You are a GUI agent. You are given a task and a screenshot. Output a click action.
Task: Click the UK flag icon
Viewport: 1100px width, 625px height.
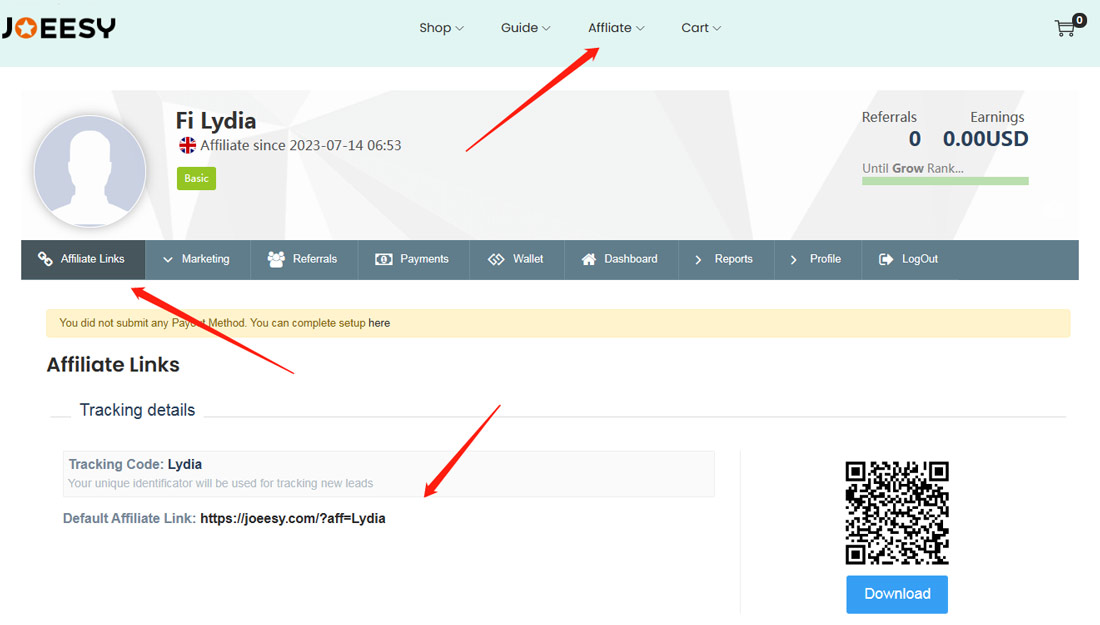coord(187,146)
